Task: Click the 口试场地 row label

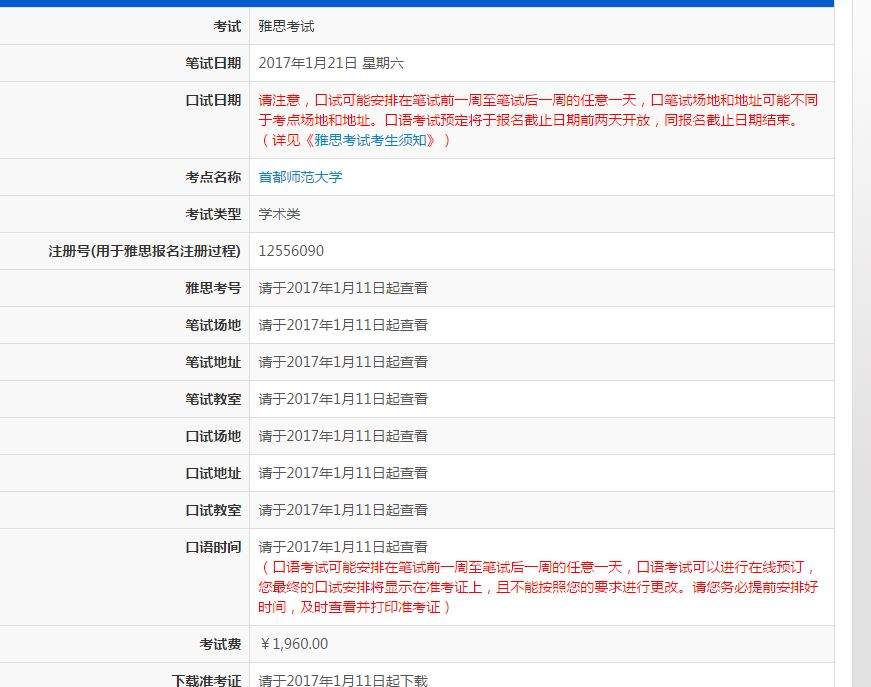Action: [213, 437]
